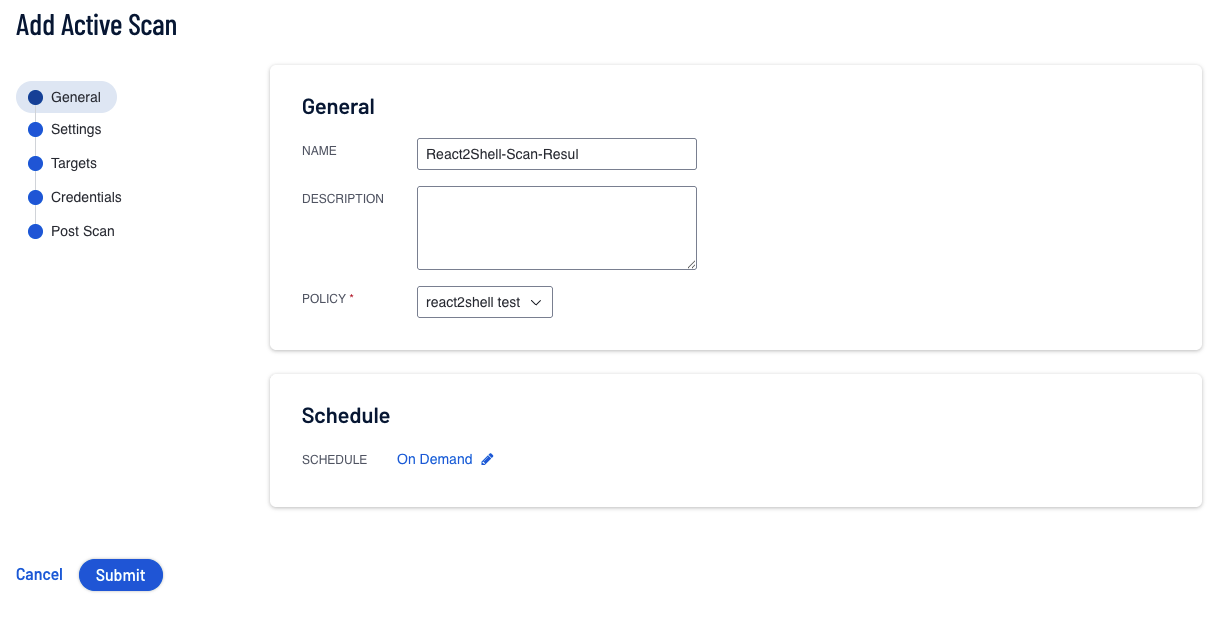Screen dimensions: 1221x620
Task: Open the Policy dropdown chevron
Action: 535,303
